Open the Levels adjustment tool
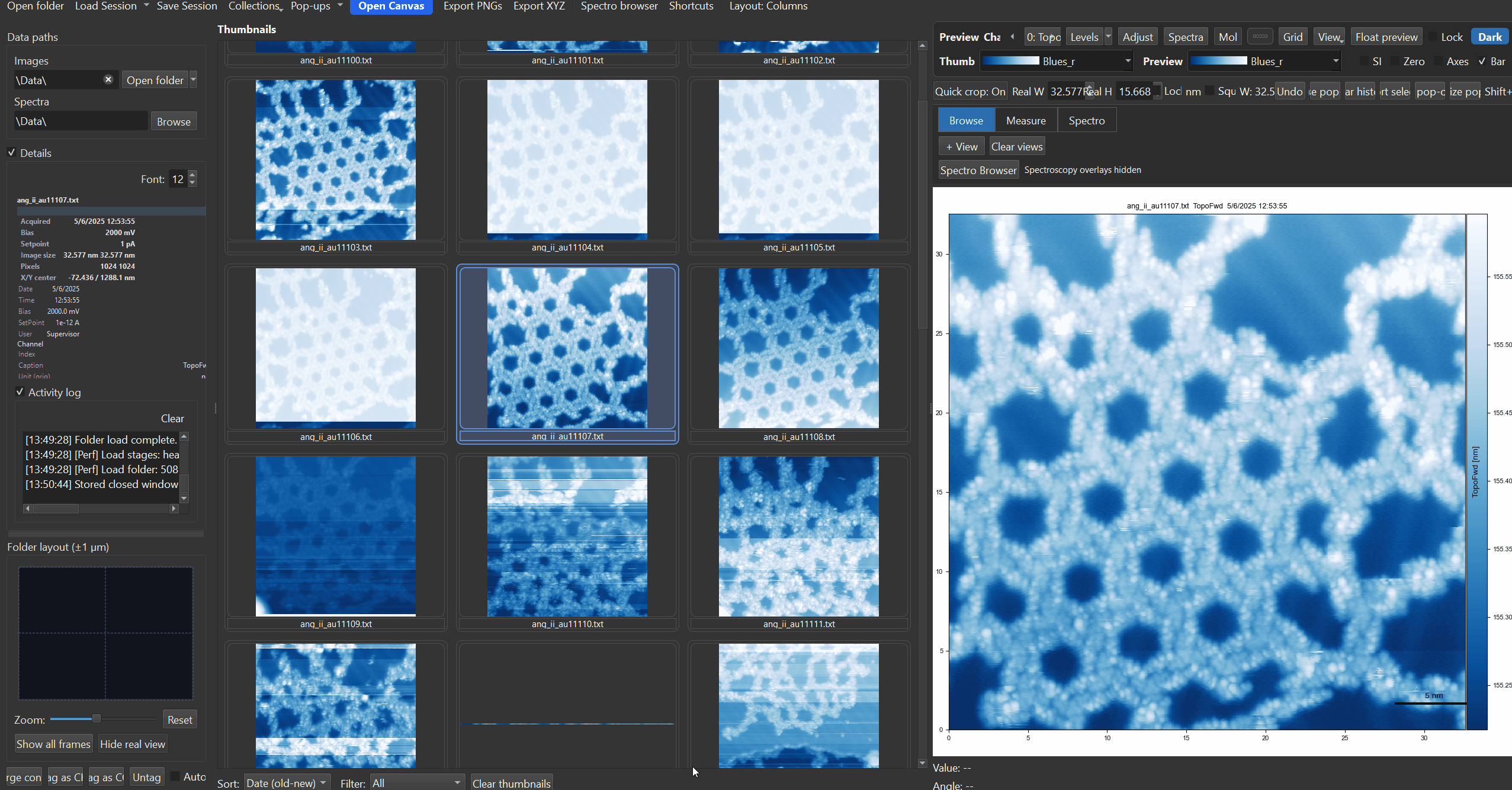The image size is (1512, 790). pos(1083,36)
